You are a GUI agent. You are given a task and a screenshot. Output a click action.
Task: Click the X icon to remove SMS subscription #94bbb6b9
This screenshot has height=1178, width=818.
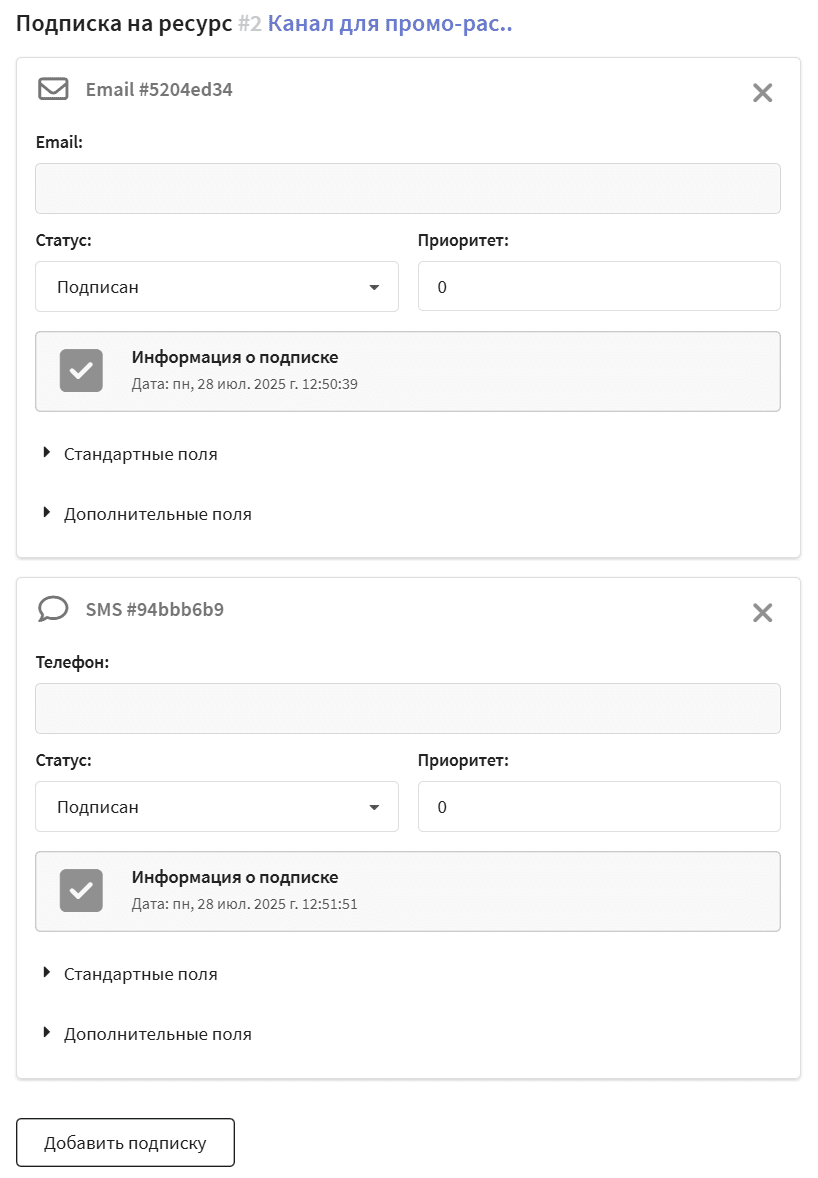[x=762, y=612]
